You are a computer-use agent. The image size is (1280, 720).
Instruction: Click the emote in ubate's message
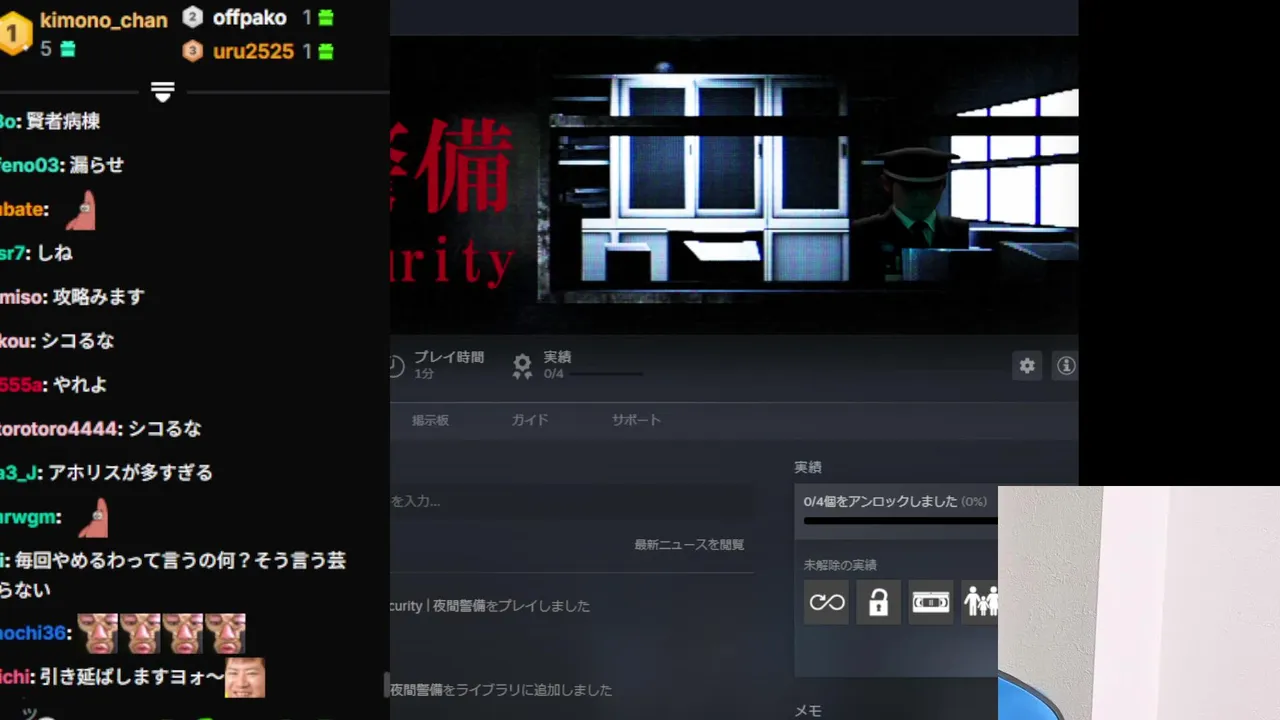[81, 210]
